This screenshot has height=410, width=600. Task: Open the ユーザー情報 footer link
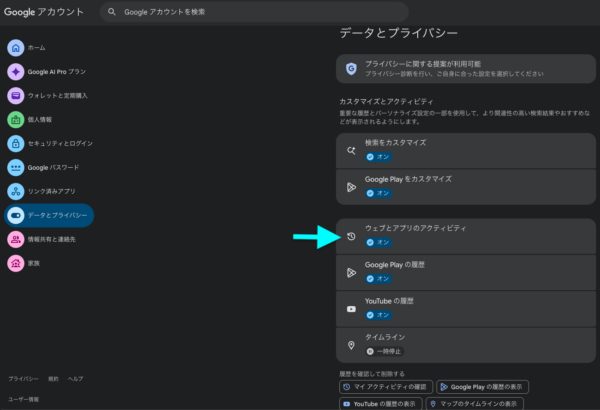[23, 399]
